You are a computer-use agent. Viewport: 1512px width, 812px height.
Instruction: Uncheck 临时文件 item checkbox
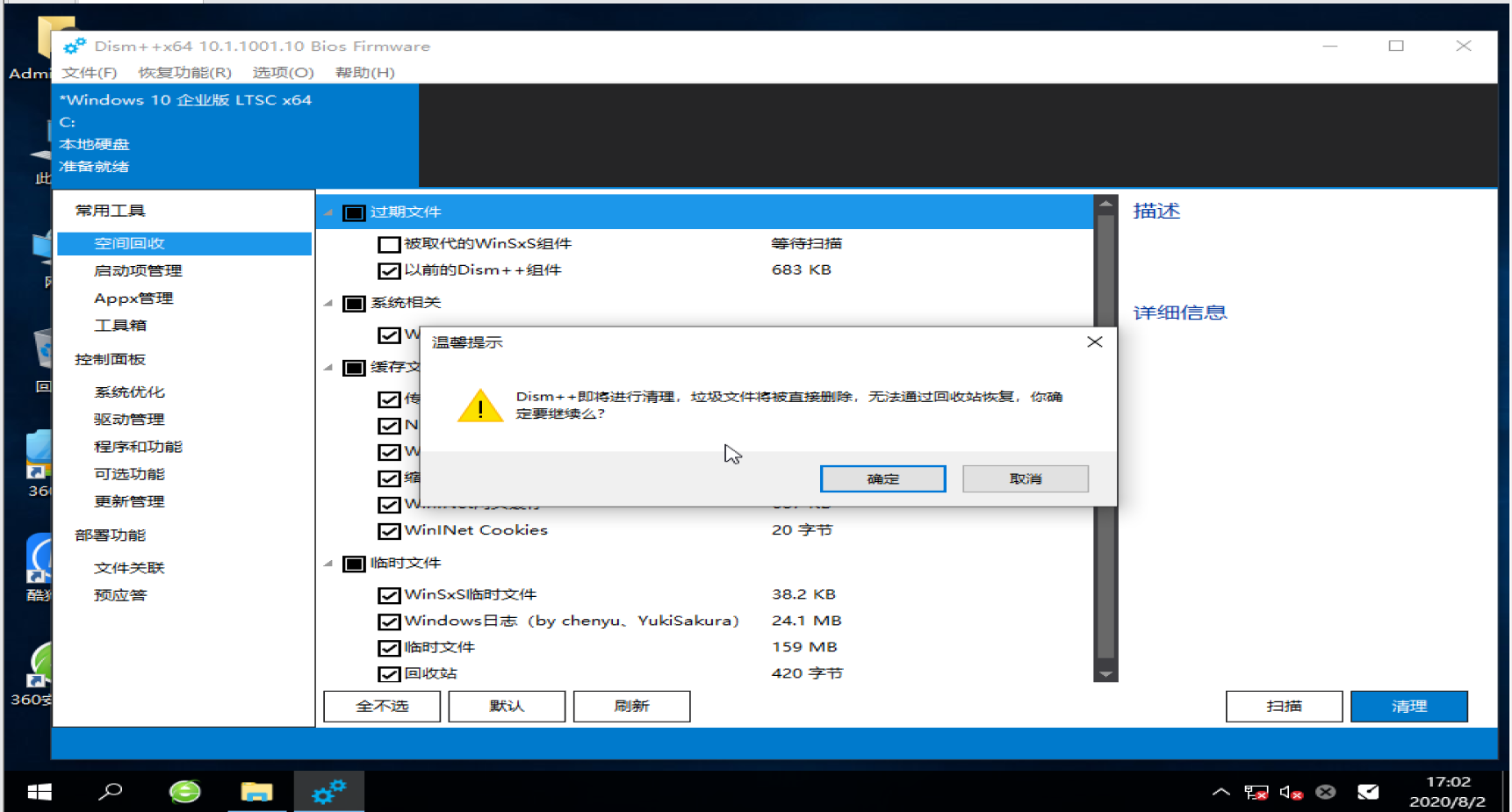pyautogui.click(x=389, y=648)
